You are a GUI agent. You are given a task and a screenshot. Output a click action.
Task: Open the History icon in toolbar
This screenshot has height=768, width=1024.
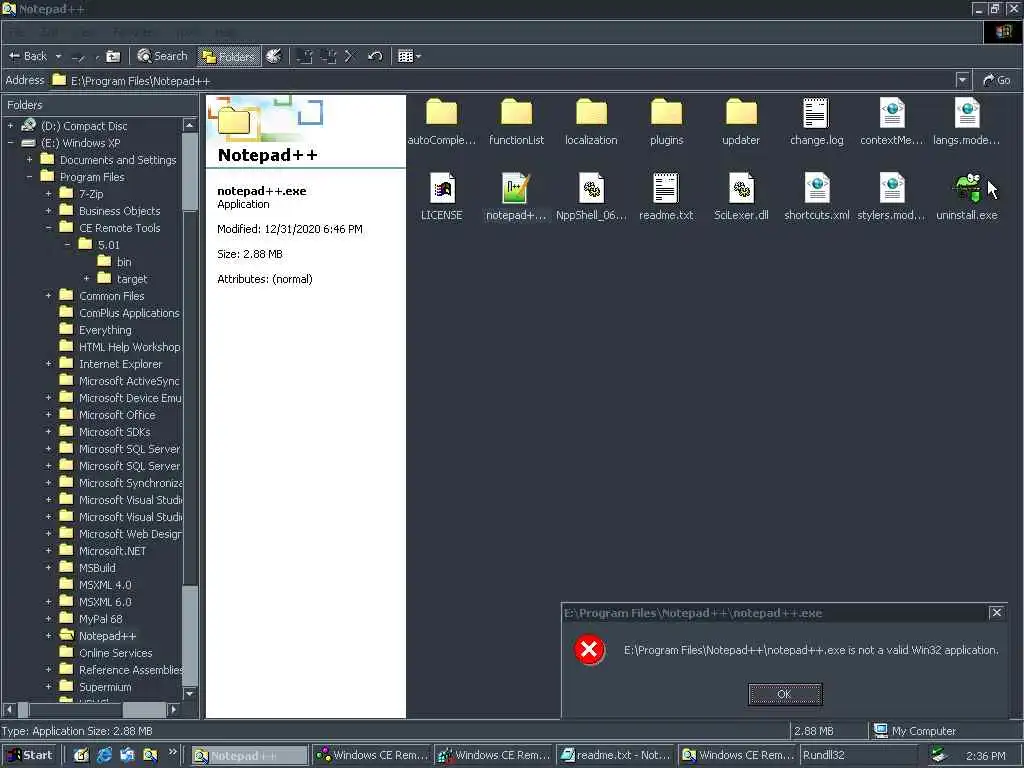point(274,57)
